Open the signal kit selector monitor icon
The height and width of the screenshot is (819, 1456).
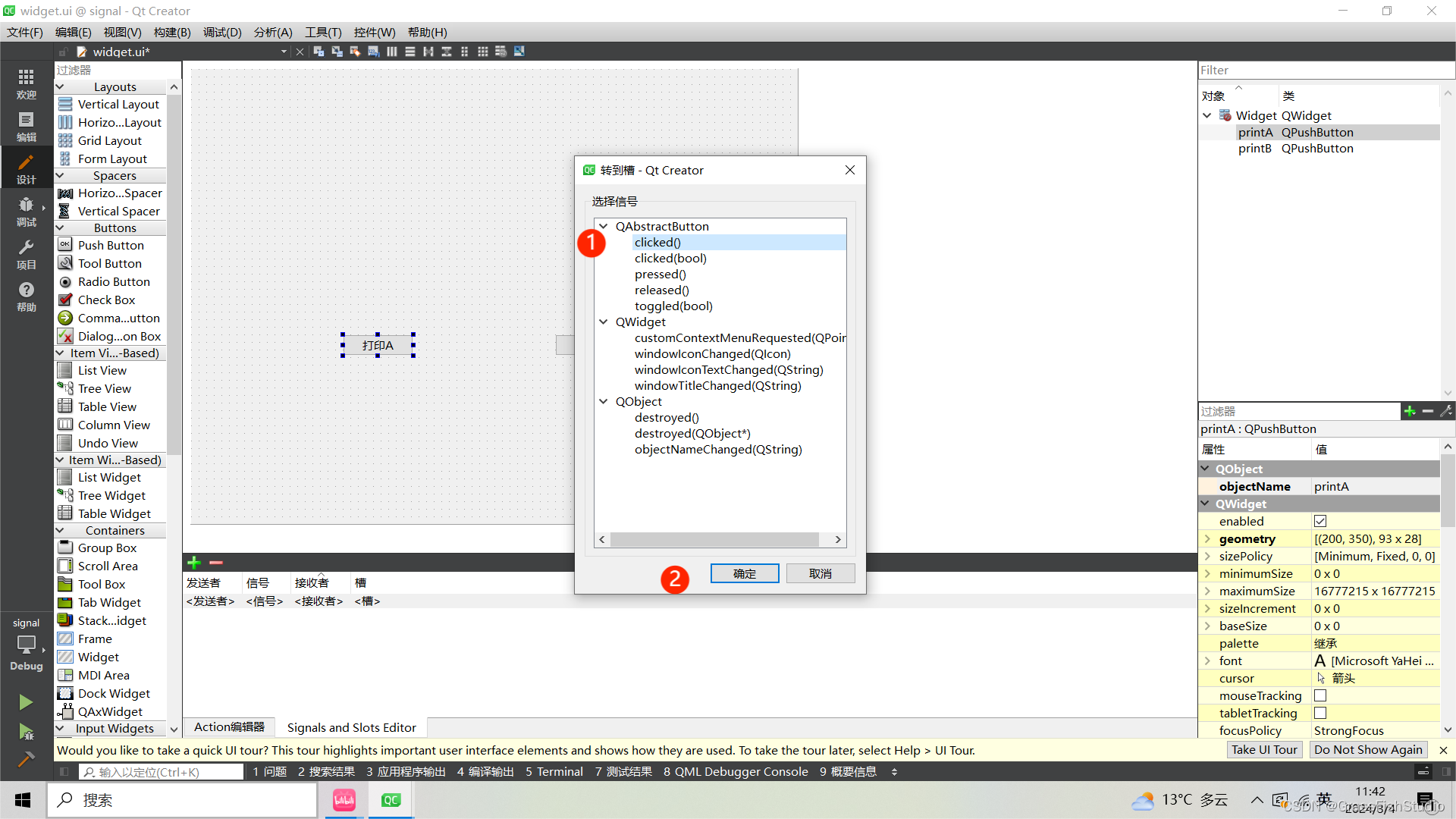pyautogui.click(x=27, y=645)
